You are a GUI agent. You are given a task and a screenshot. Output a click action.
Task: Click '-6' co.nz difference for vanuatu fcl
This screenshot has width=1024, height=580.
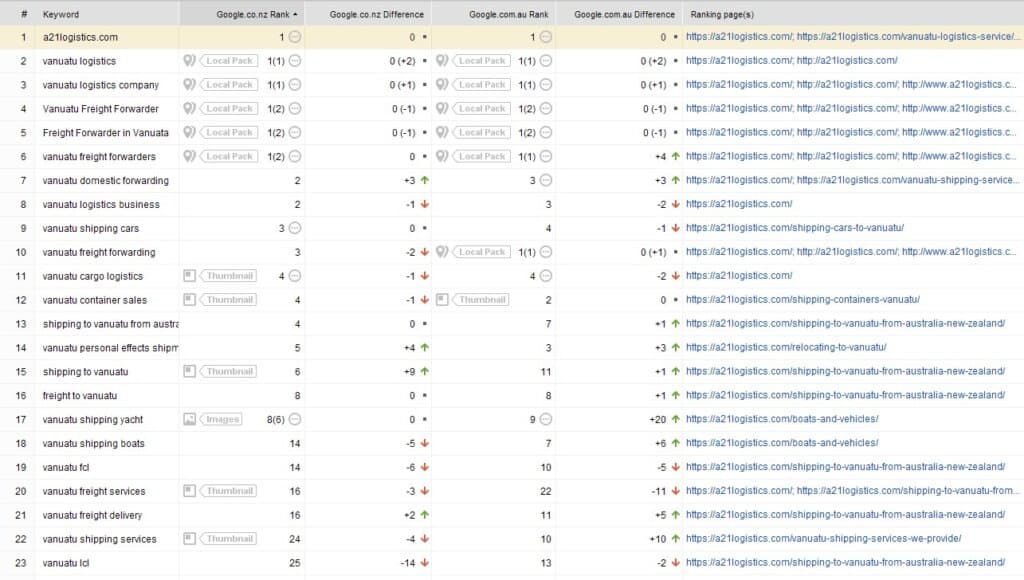pyautogui.click(x=411, y=467)
